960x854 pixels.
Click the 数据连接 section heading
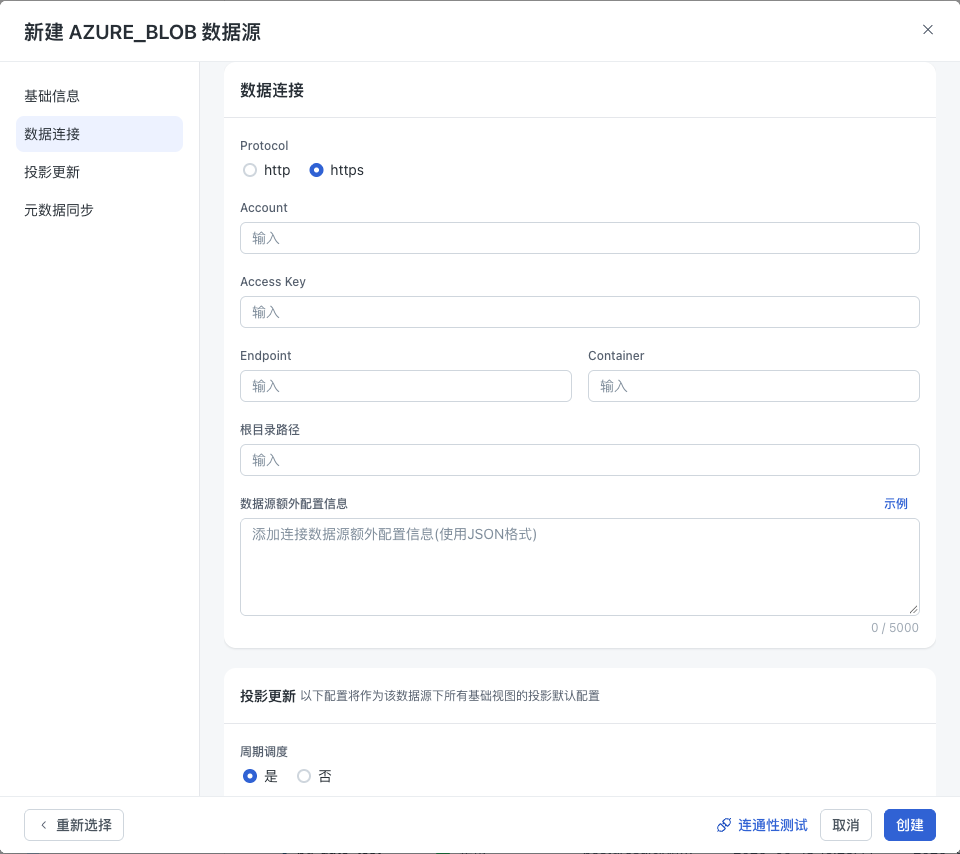(x=272, y=91)
